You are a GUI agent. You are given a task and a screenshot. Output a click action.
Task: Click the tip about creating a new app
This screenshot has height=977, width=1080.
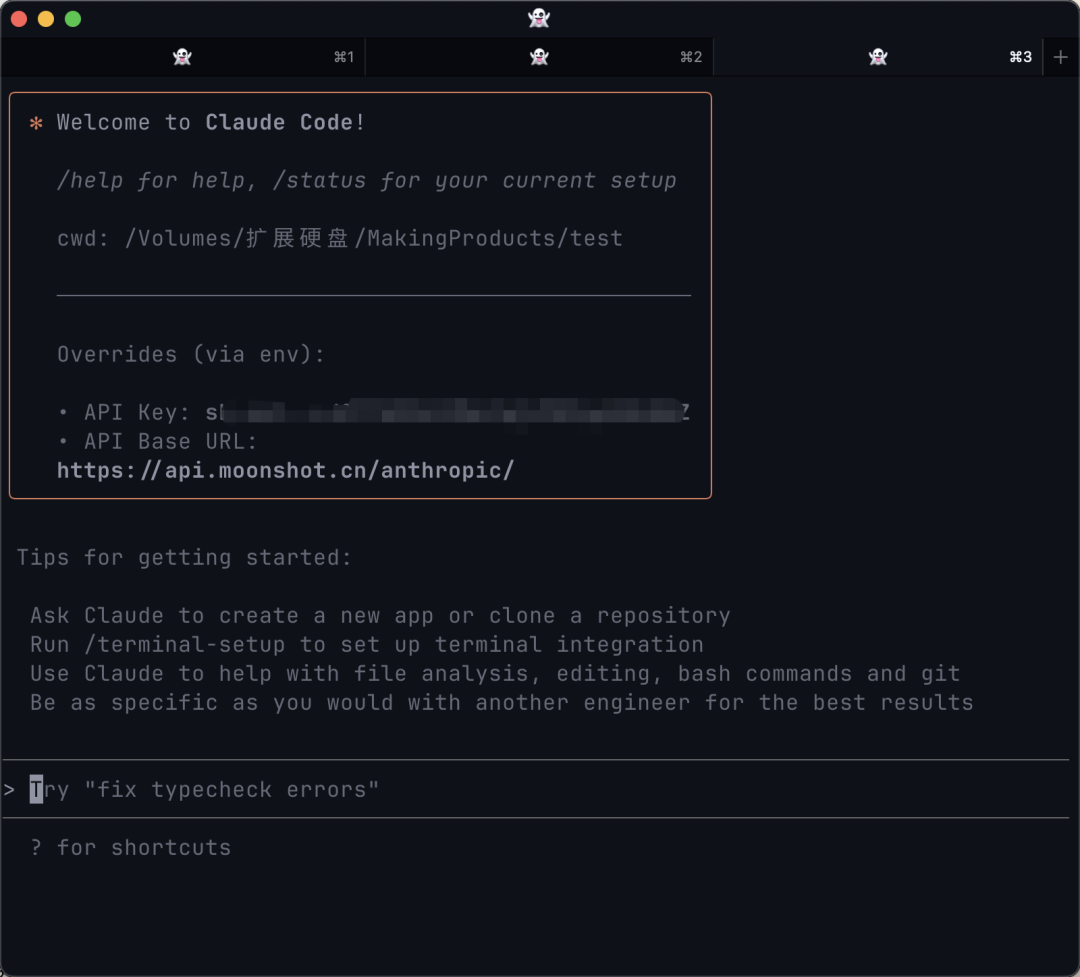click(380, 615)
